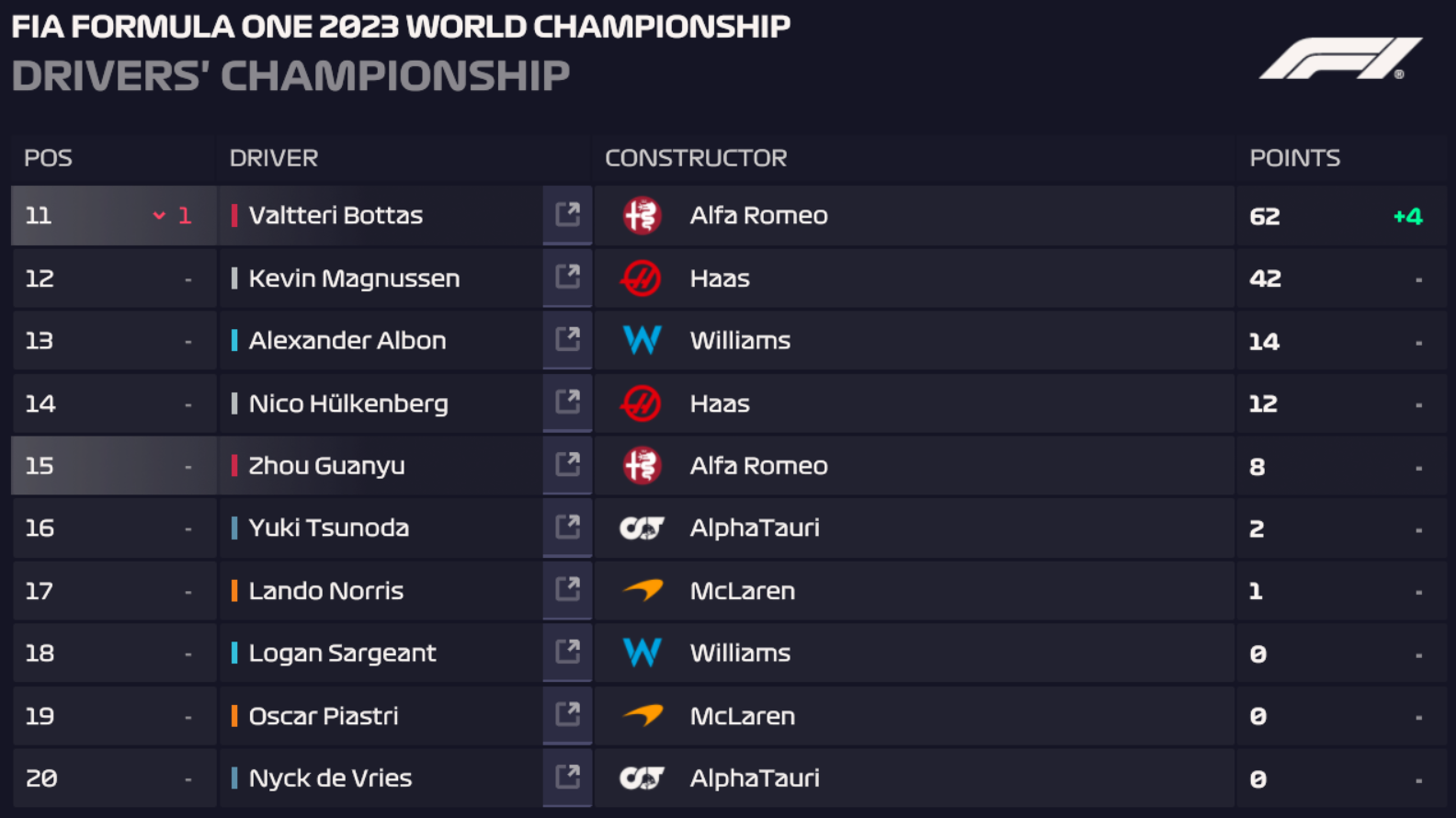
Task: Open Logan Sargeant external link icon
Action: point(567,652)
